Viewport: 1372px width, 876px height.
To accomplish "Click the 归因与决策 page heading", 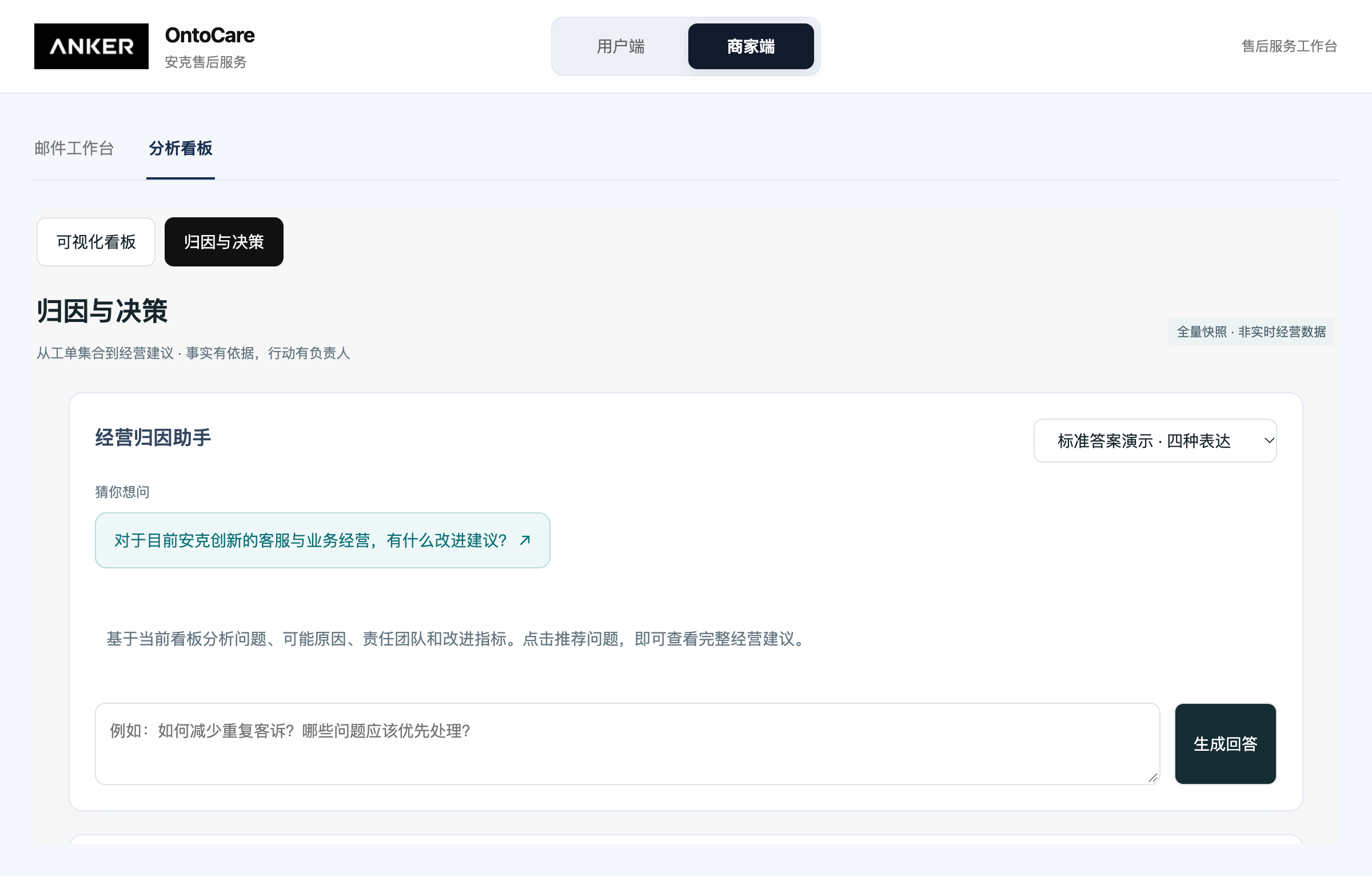I will (102, 311).
